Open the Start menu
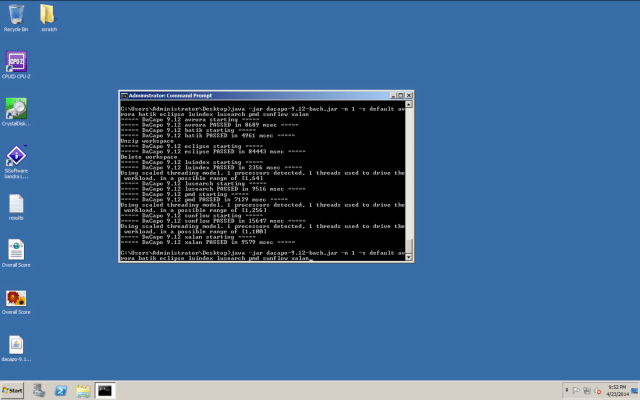 pos(12,391)
